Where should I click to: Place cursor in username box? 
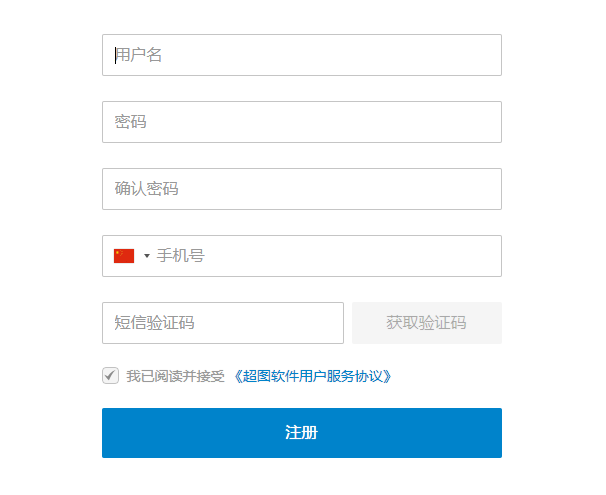click(x=301, y=55)
